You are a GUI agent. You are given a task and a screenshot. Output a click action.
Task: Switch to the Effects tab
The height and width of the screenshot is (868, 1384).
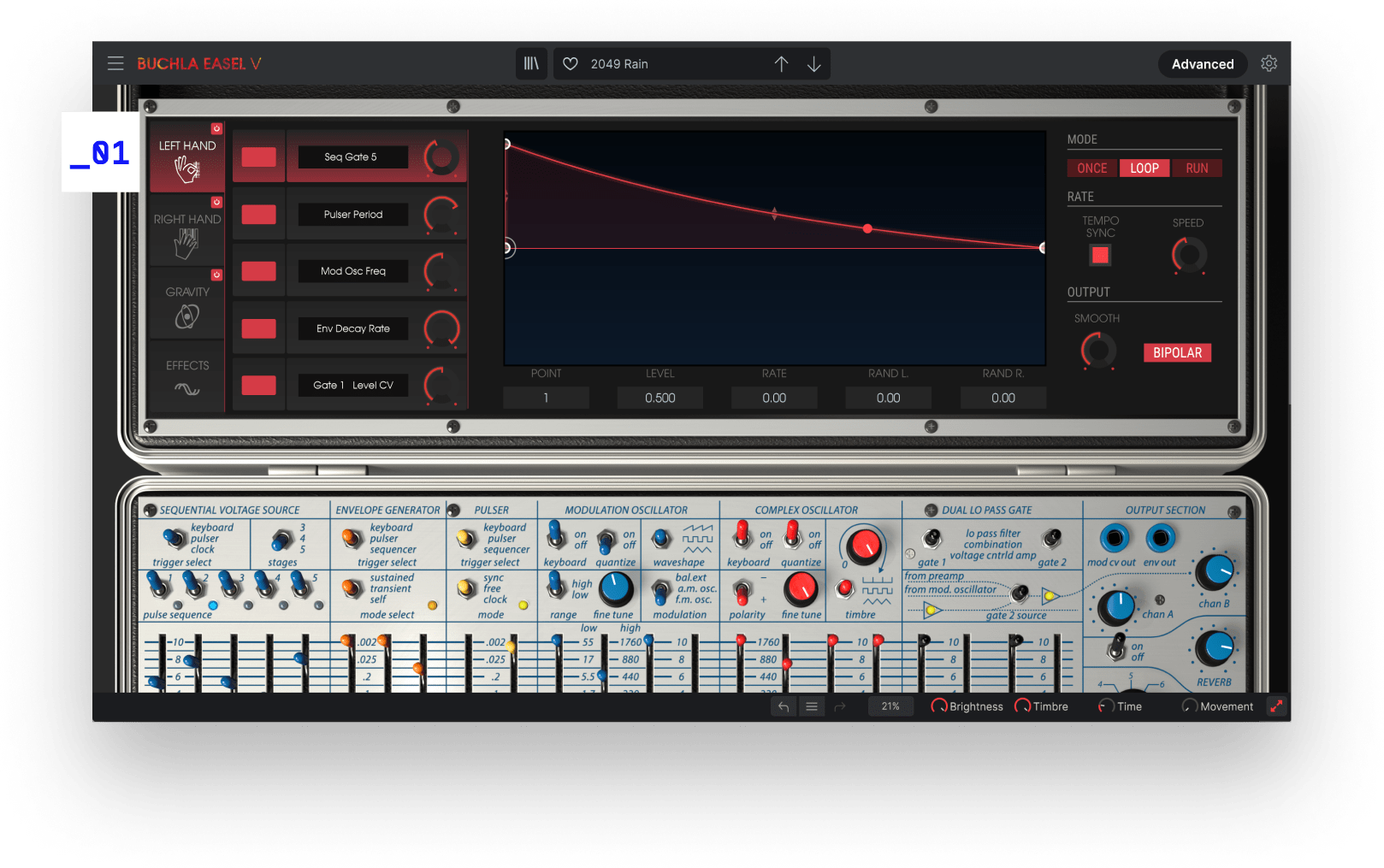[x=187, y=377]
